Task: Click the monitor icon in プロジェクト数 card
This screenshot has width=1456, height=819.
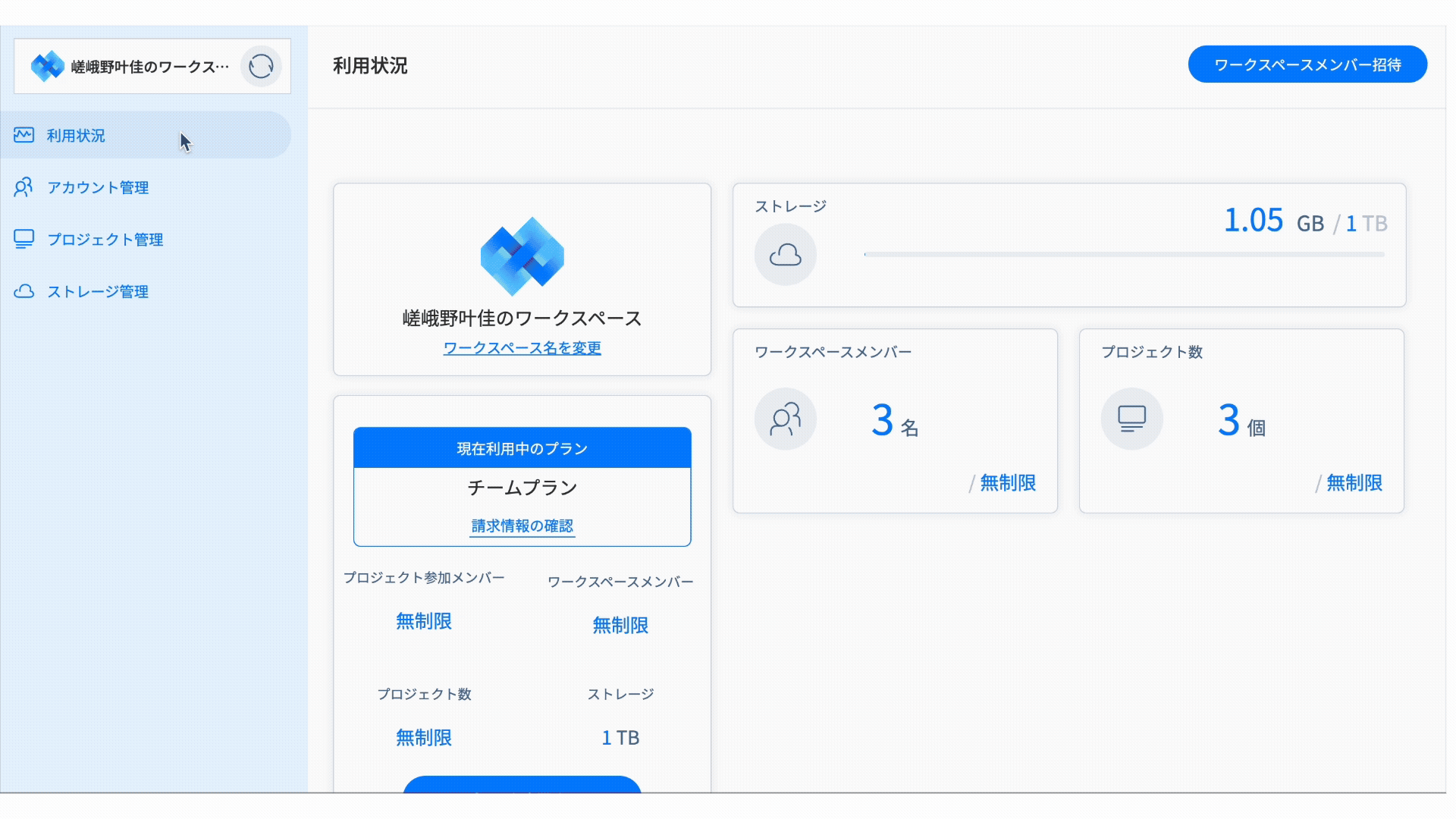Action: pyautogui.click(x=1131, y=419)
